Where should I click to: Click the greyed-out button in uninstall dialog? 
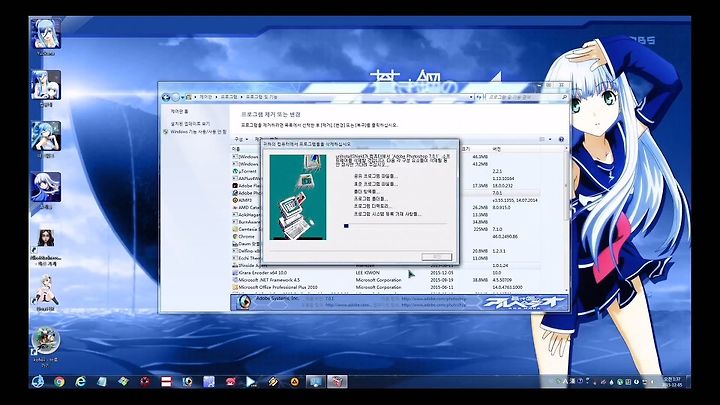click(x=437, y=257)
